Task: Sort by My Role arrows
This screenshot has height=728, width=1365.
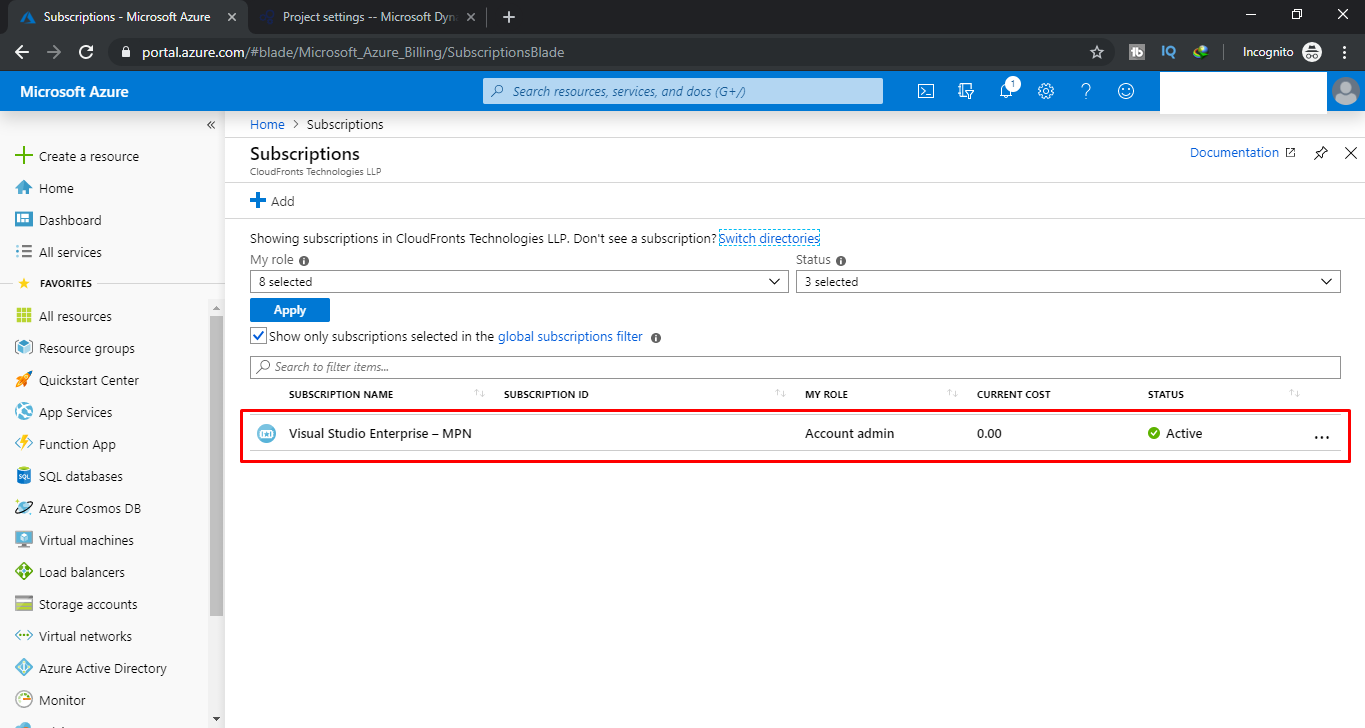Action: tap(953, 394)
